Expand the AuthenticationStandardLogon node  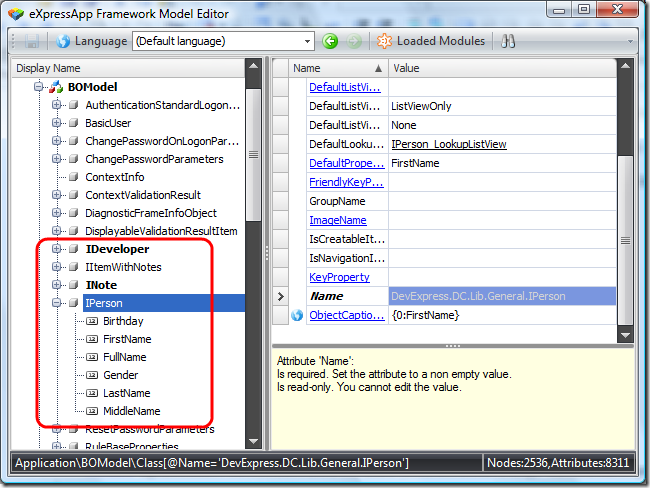click(56, 105)
